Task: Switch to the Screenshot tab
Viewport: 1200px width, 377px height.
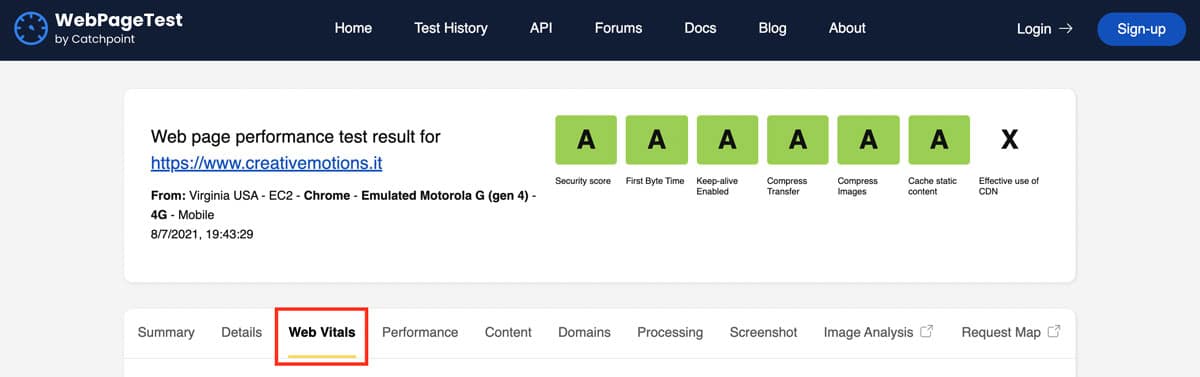Action: (763, 332)
